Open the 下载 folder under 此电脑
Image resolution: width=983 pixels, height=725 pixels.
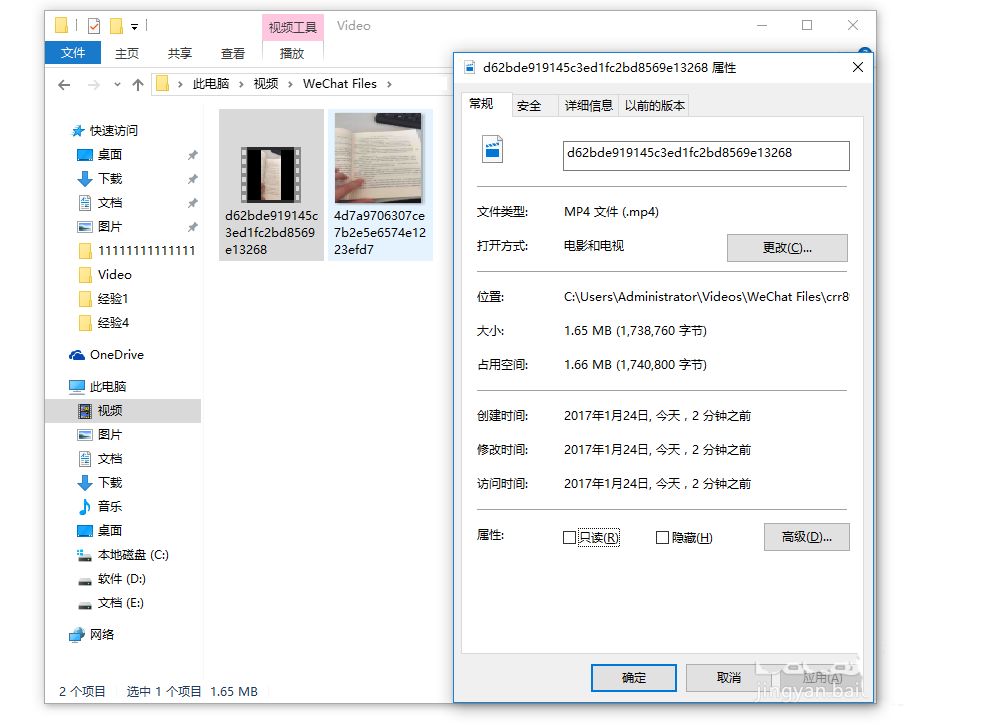tap(111, 482)
